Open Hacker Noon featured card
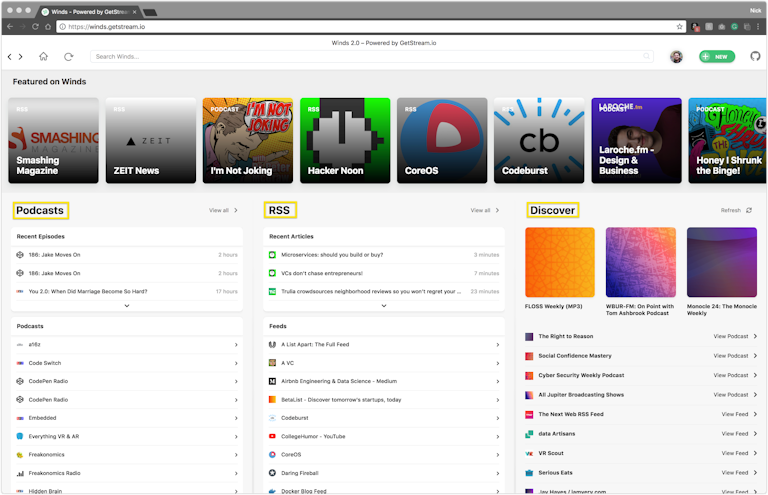Screen dimensions: 768x495 [345, 141]
